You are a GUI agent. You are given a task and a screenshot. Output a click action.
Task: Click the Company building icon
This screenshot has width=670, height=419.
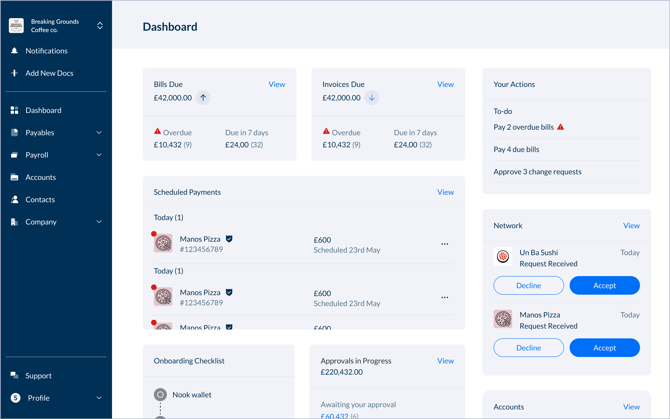(x=15, y=222)
